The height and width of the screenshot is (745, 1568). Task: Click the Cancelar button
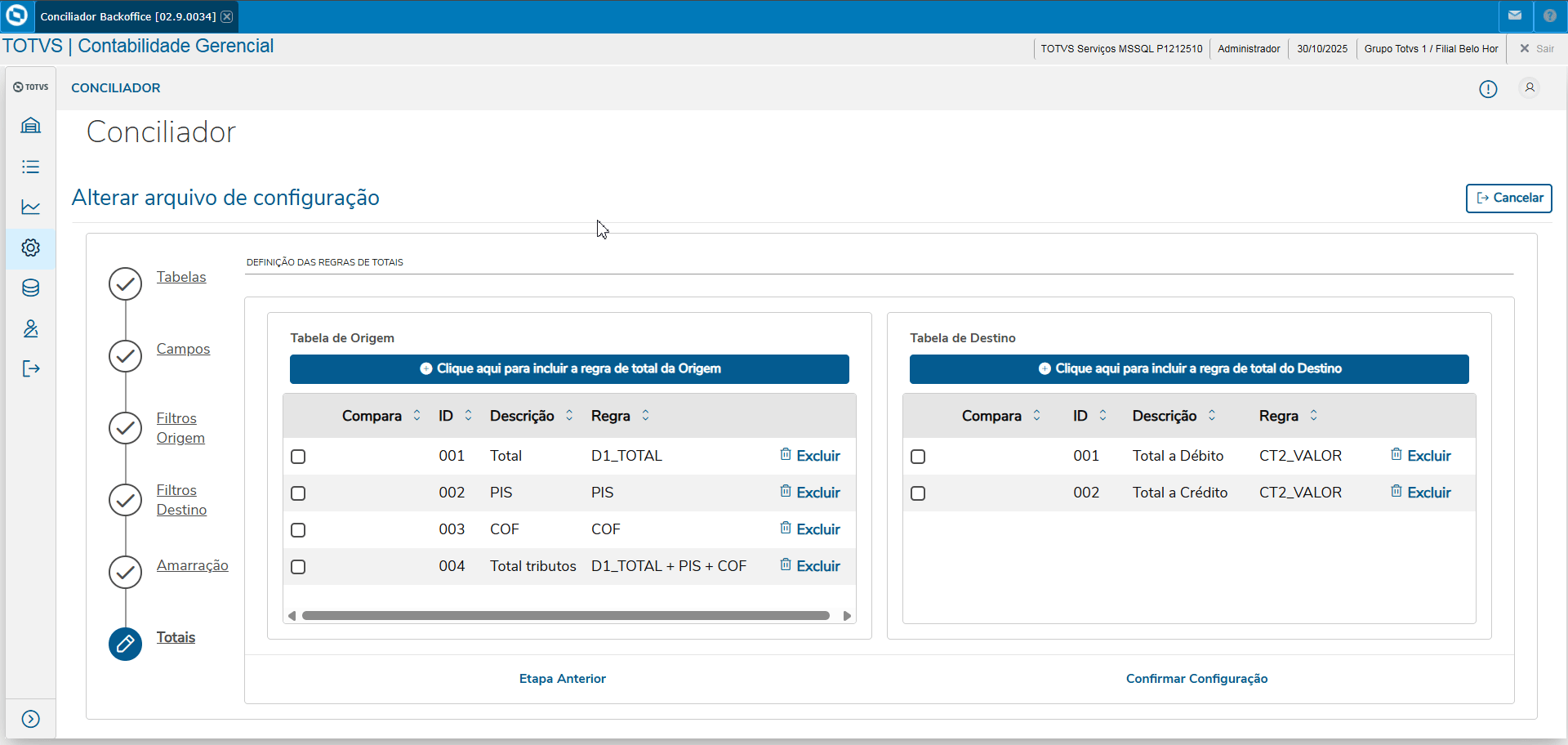point(1509,199)
